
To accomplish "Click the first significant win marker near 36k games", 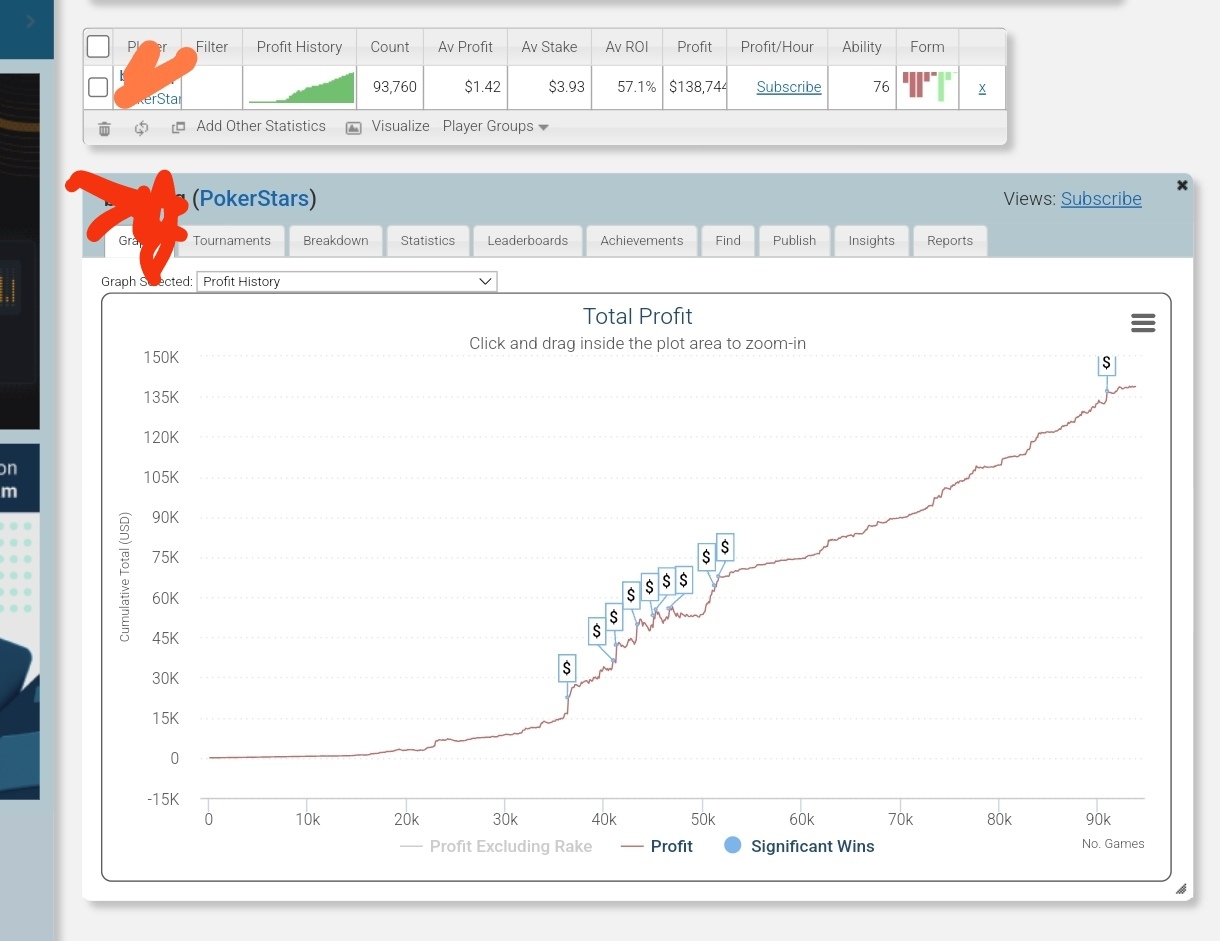I will point(567,668).
